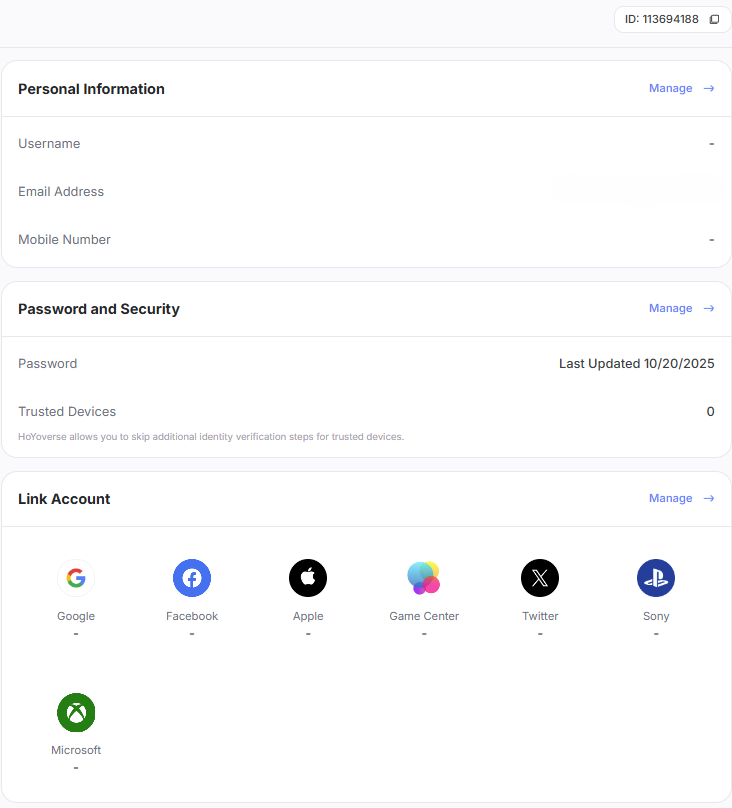Click the arrow beside Link Account Manage
The height and width of the screenshot is (808, 732).
pyautogui.click(x=709, y=498)
